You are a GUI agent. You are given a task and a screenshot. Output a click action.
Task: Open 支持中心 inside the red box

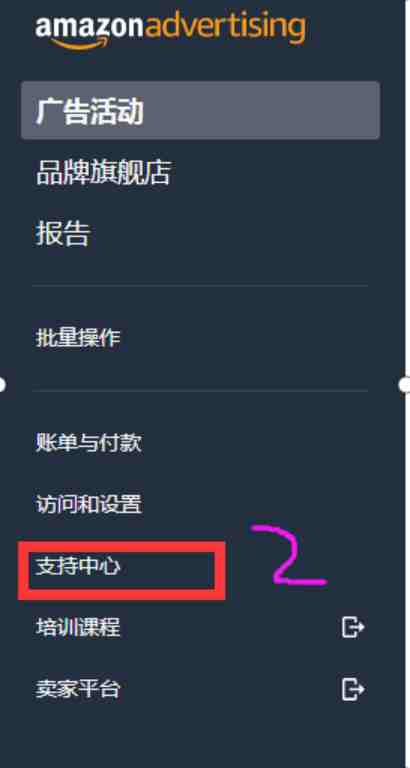pos(78,567)
